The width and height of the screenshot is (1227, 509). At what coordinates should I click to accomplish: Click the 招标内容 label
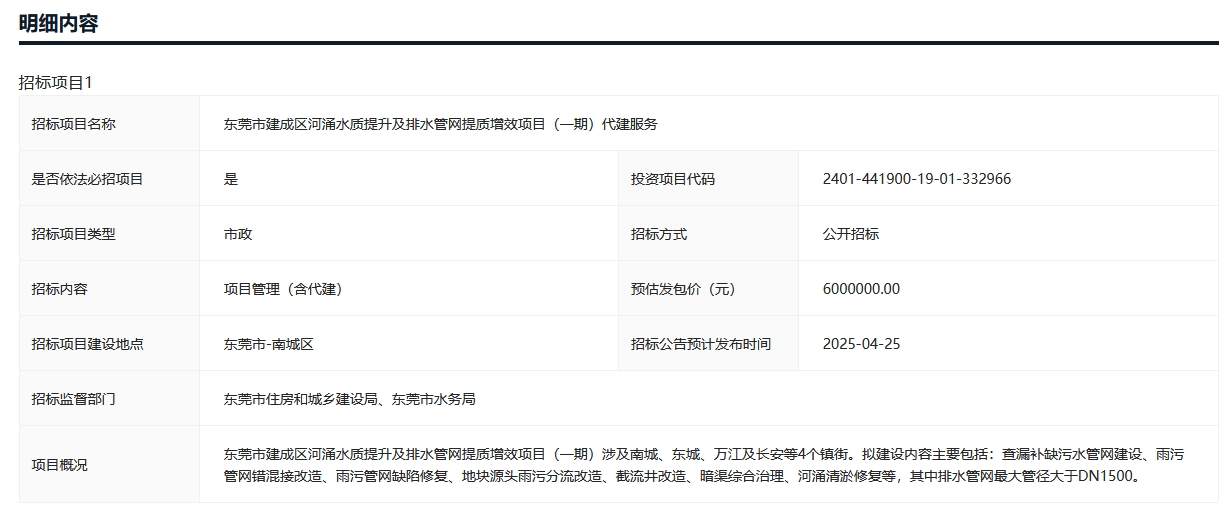60,289
